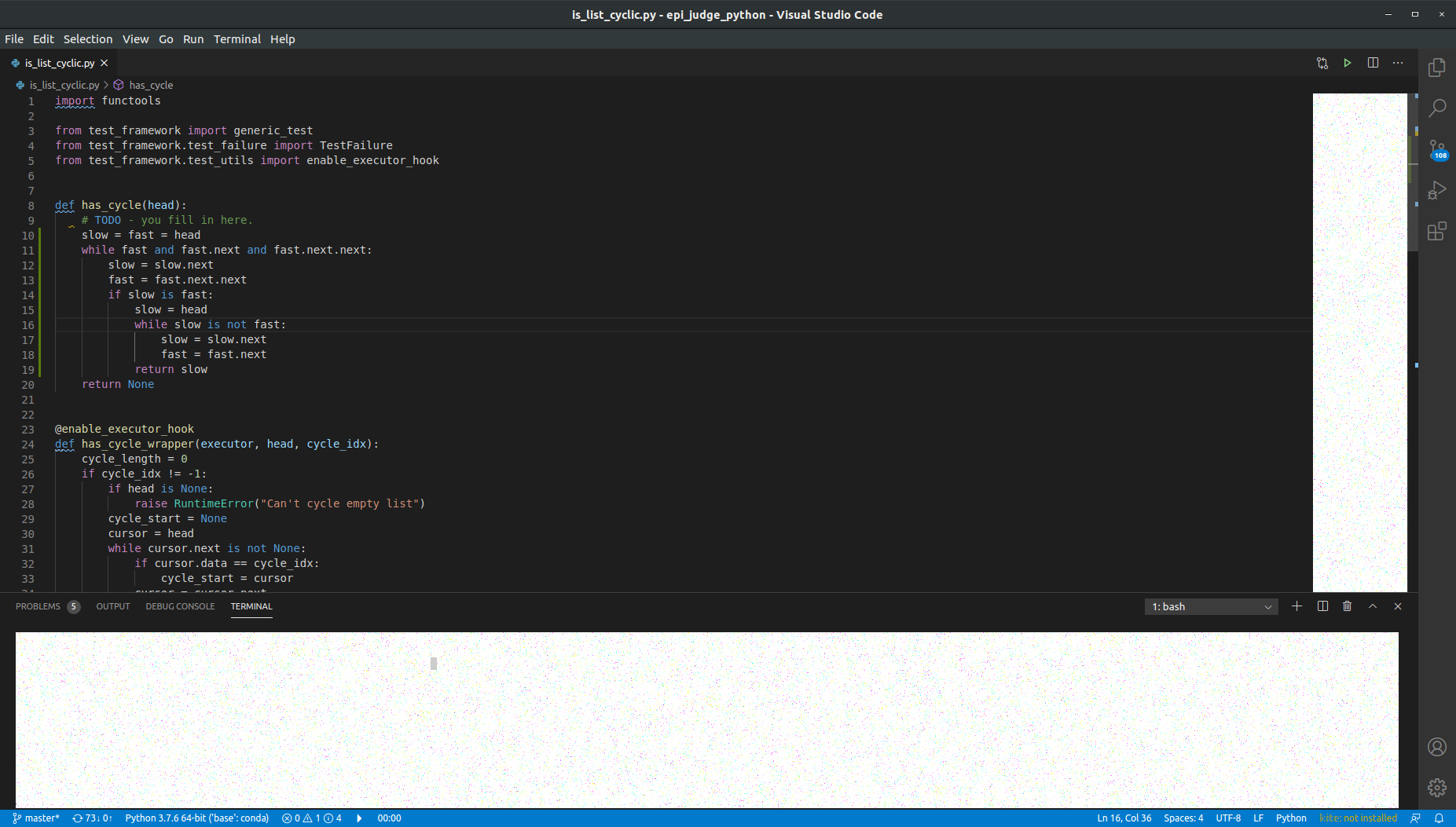The width and height of the screenshot is (1456, 827).
Task: Kill the terminal with trash icon
Action: click(x=1346, y=606)
